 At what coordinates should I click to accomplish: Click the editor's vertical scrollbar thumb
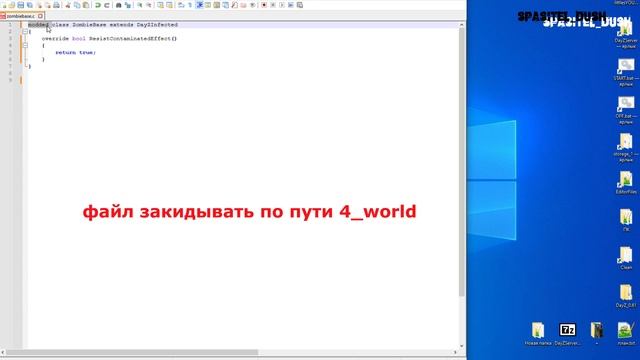pos(462,161)
